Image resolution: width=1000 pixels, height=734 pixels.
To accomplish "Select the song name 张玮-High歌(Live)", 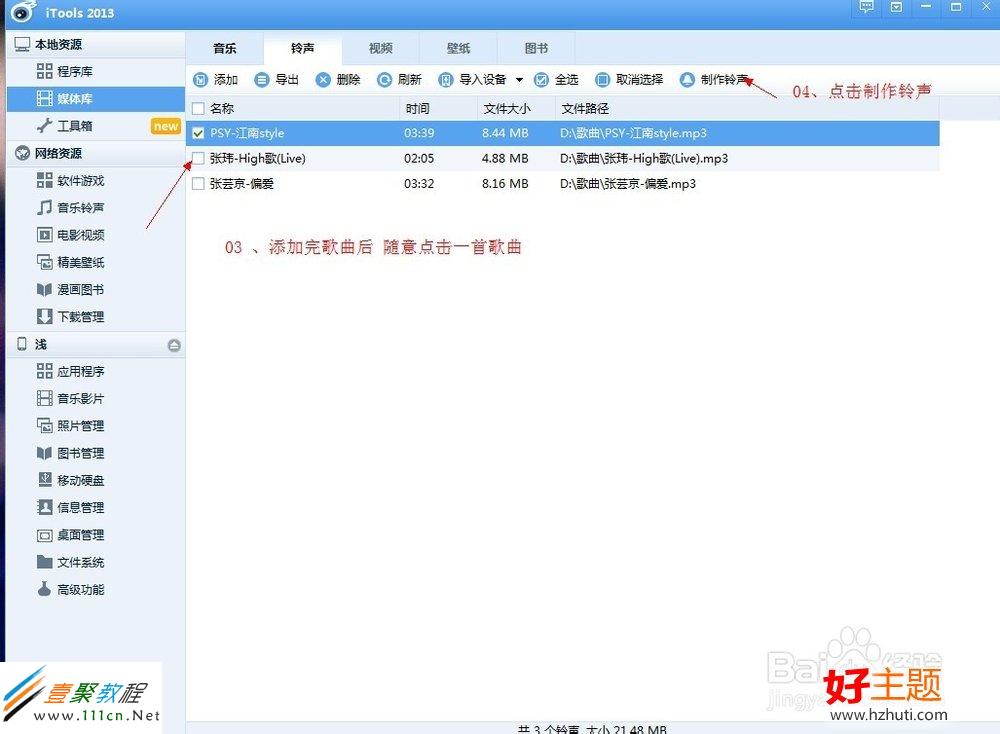I will tap(258, 159).
